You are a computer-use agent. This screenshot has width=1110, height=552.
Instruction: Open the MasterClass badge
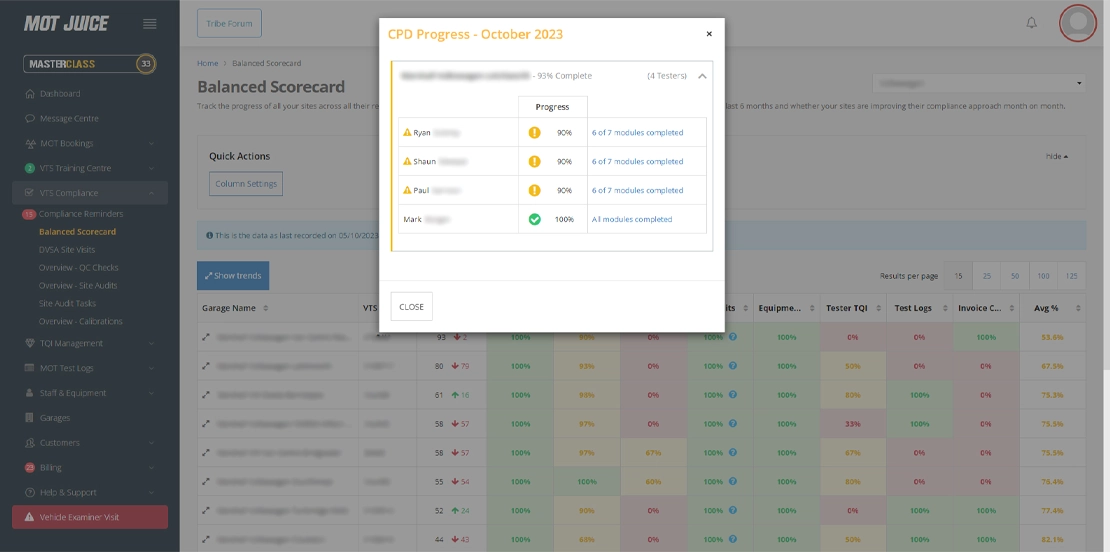click(90, 64)
